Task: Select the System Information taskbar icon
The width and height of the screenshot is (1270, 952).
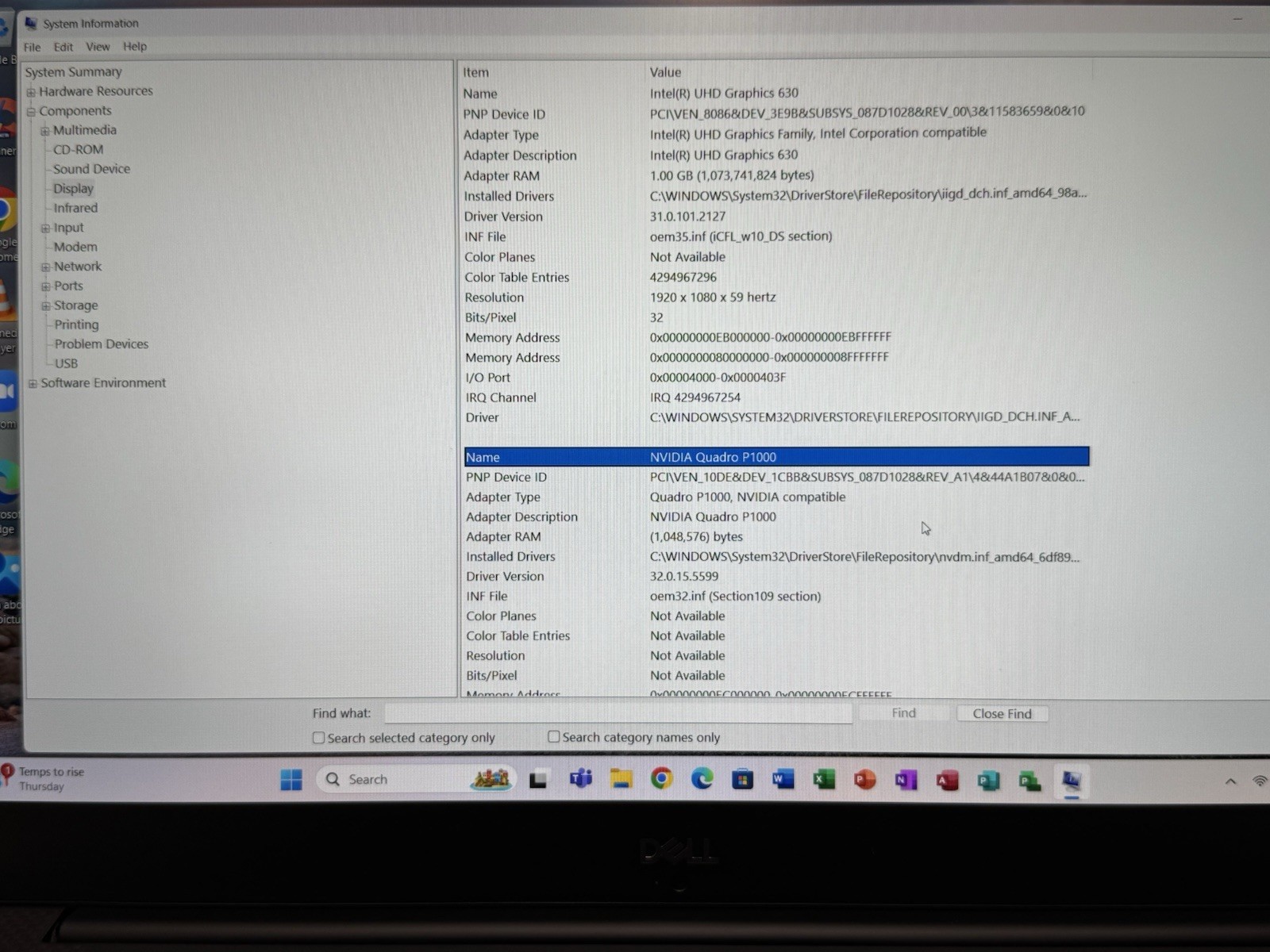Action: (1071, 781)
